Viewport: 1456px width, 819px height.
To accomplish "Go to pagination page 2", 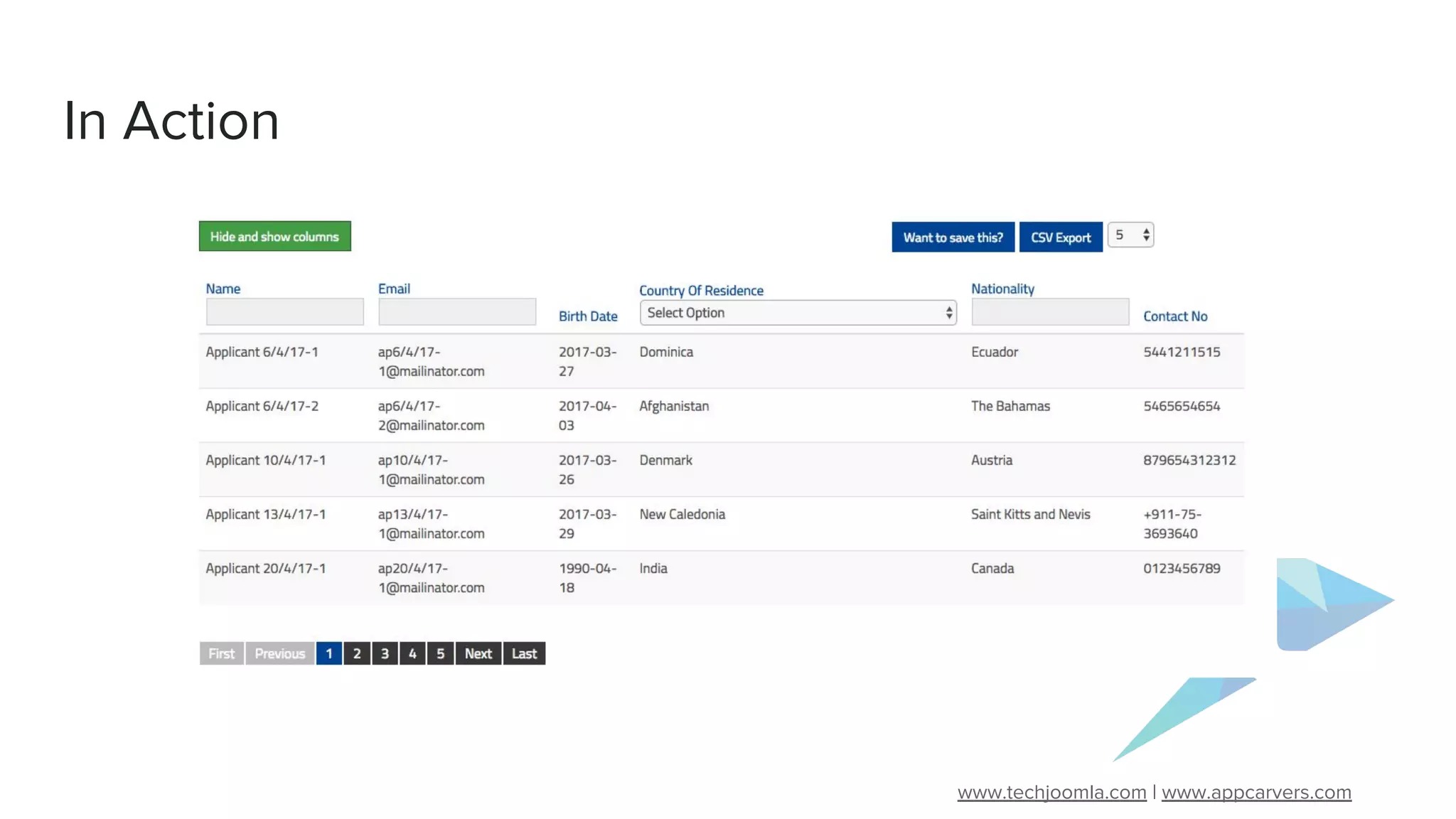I will [357, 653].
